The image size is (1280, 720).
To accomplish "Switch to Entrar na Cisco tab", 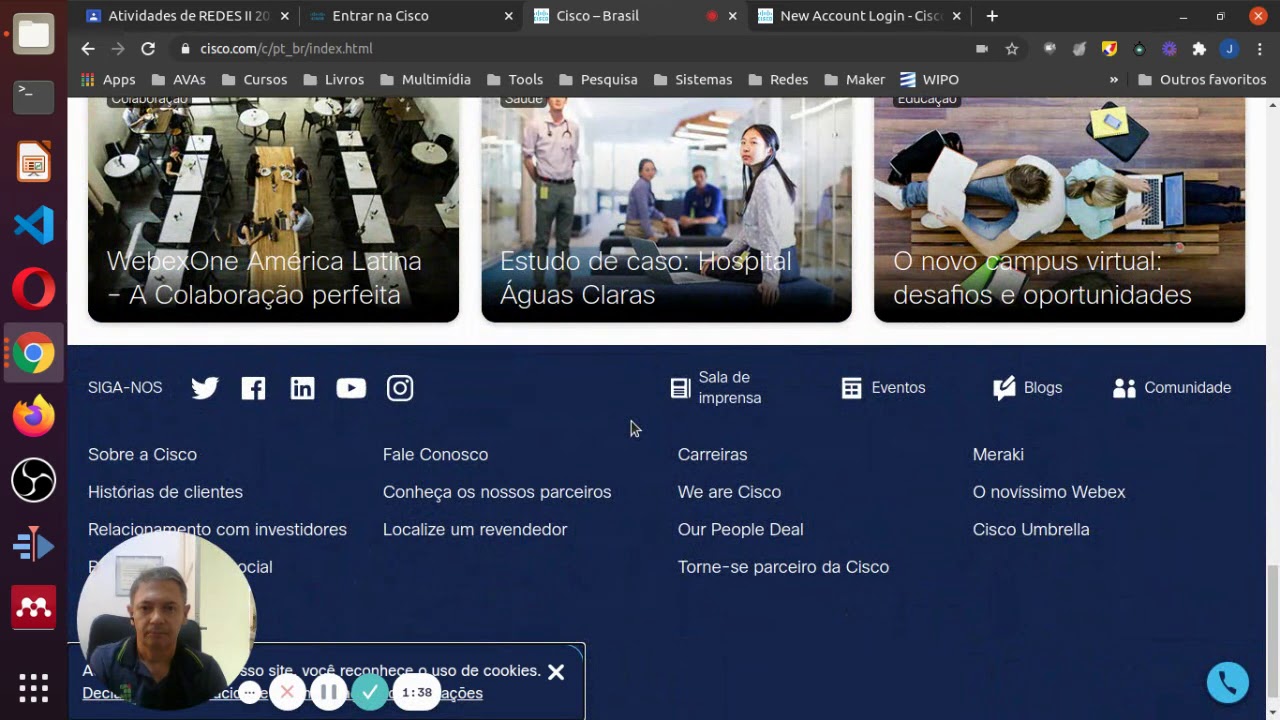I will (410, 16).
